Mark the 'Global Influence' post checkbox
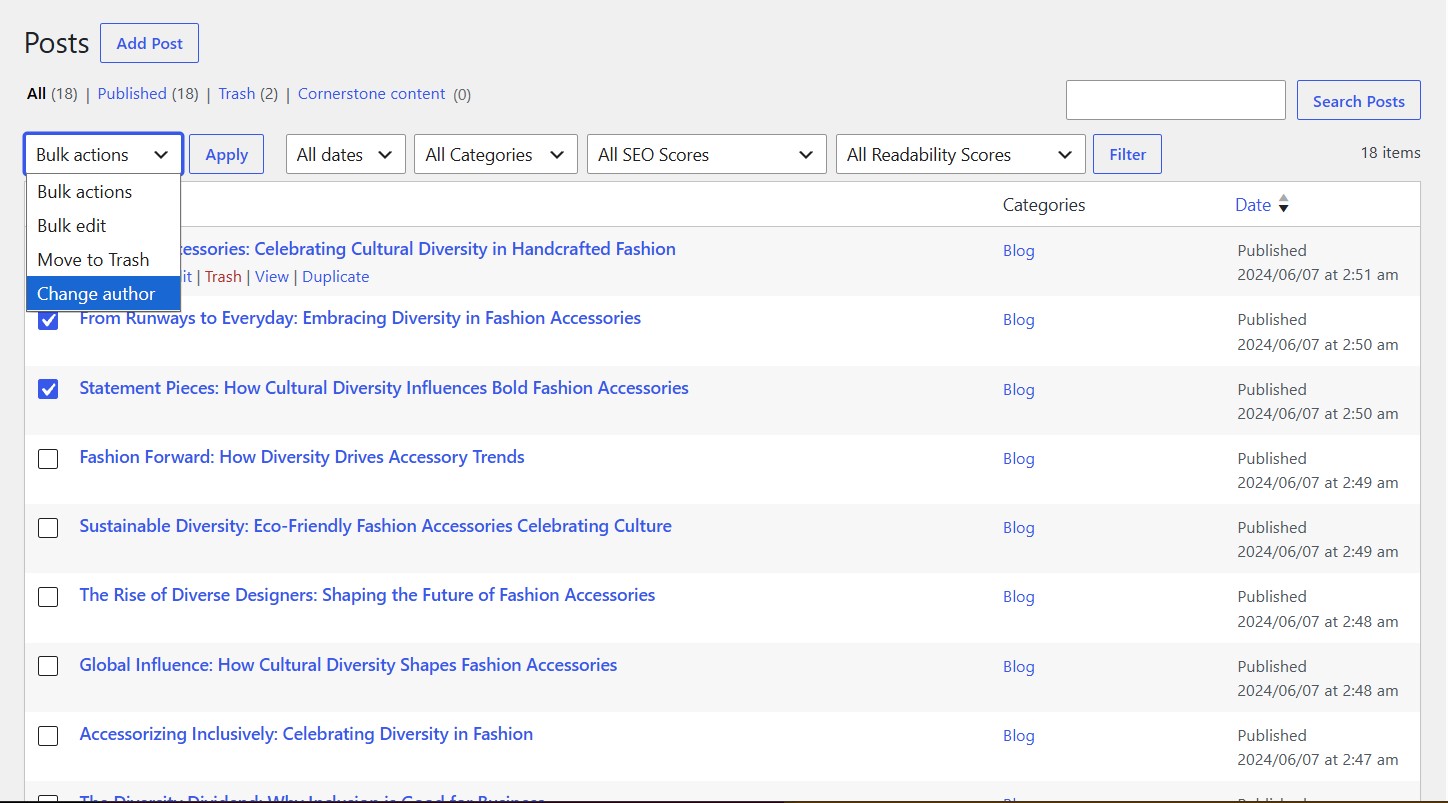Image resolution: width=1448 pixels, height=803 pixels. pyautogui.click(x=48, y=666)
